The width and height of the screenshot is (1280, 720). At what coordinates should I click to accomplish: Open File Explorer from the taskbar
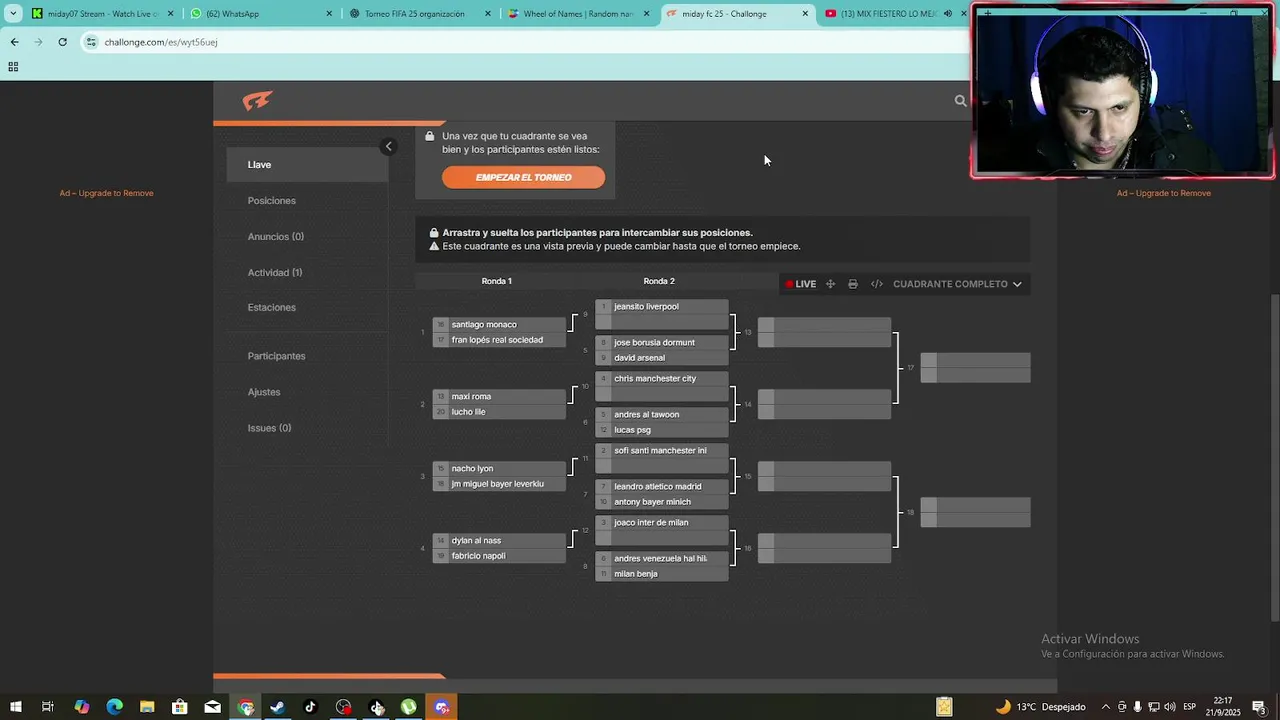coord(147,707)
